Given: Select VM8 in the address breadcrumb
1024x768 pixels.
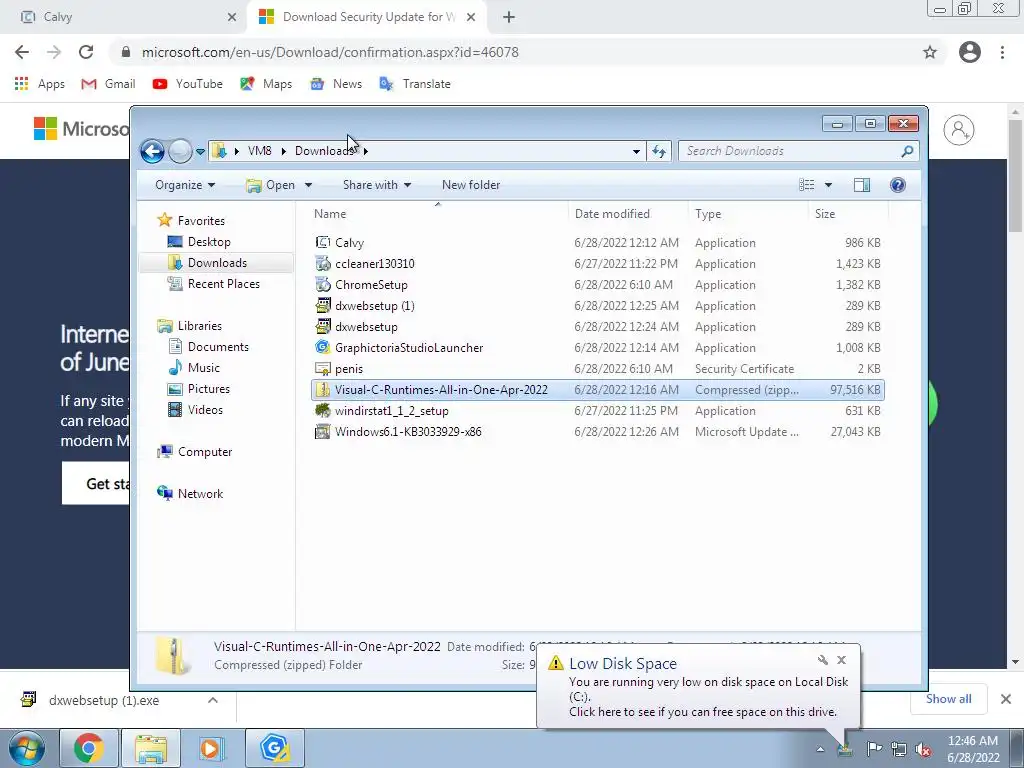Looking at the screenshot, I should point(259,151).
